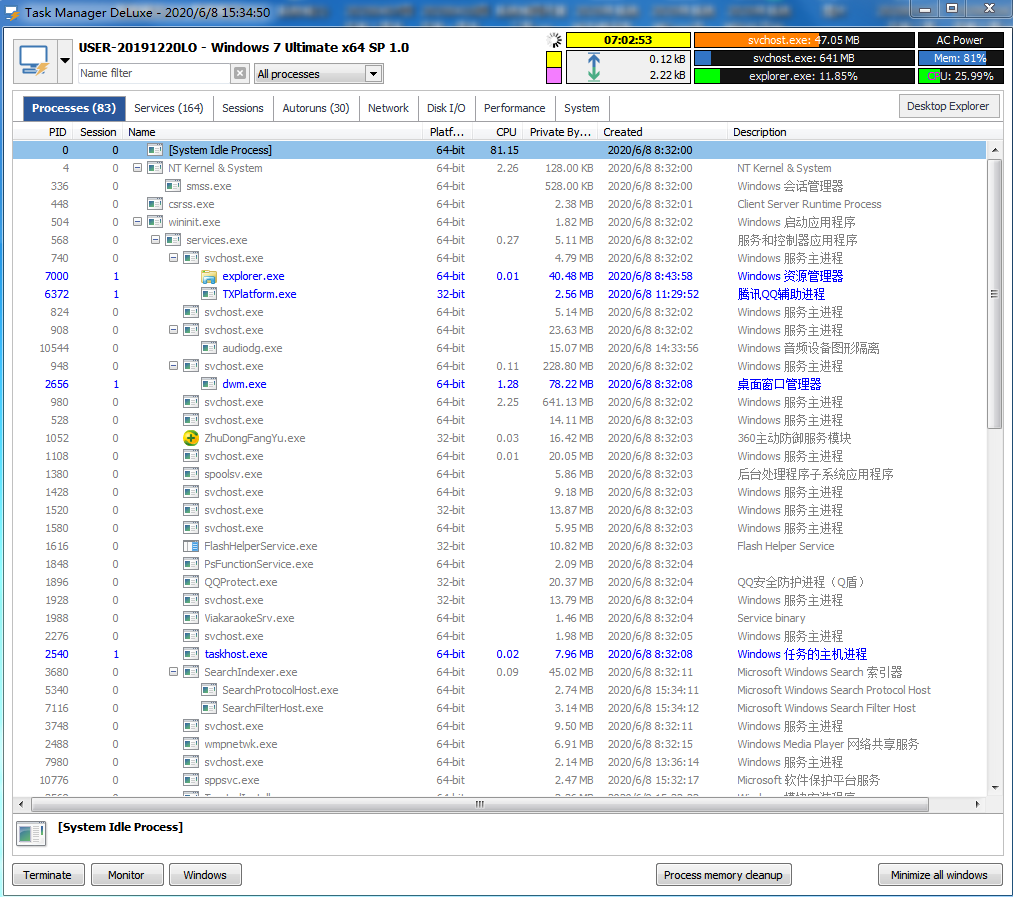Collapse the services.exe tree node
This screenshot has width=1013, height=897.
click(155, 240)
